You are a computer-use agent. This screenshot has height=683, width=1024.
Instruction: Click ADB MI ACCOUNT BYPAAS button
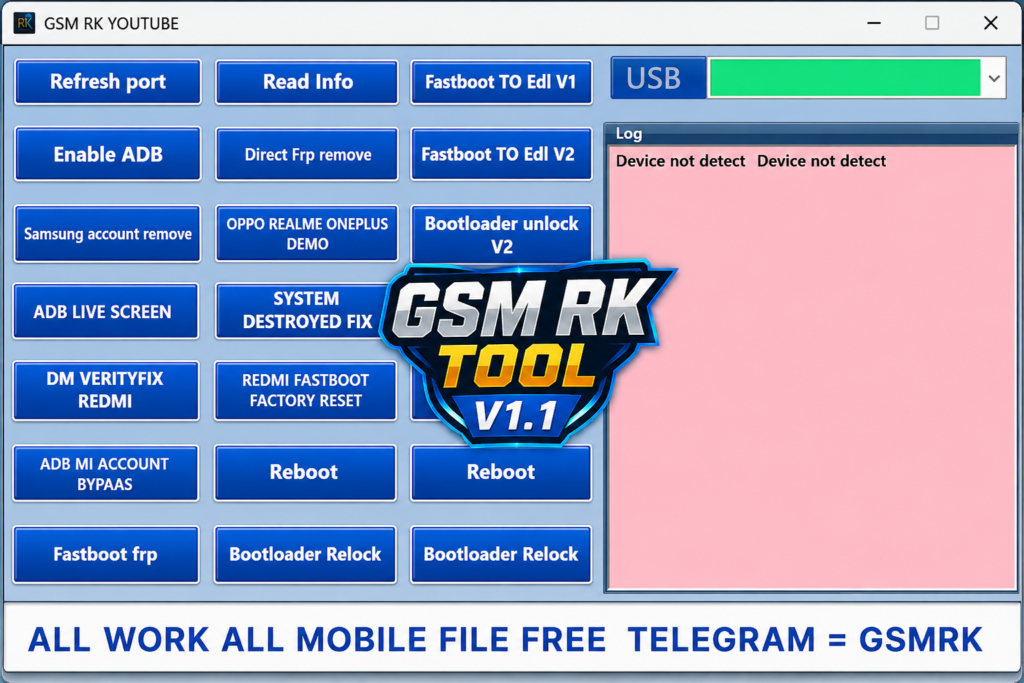[105, 473]
